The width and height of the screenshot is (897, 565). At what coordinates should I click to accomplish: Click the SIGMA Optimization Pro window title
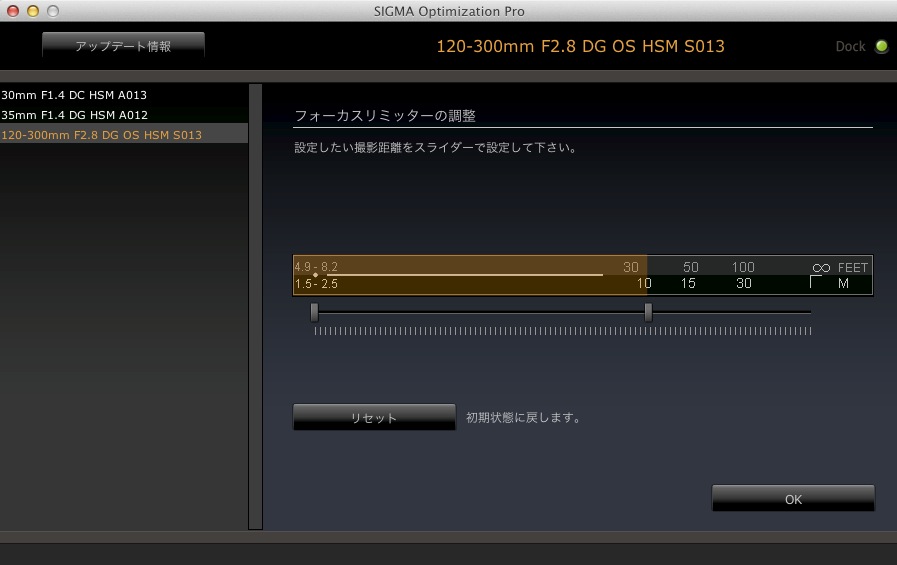tap(449, 11)
